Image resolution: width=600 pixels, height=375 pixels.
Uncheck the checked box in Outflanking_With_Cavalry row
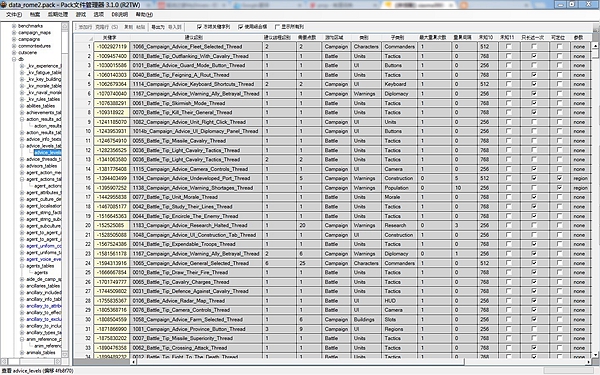tap(534, 56)
